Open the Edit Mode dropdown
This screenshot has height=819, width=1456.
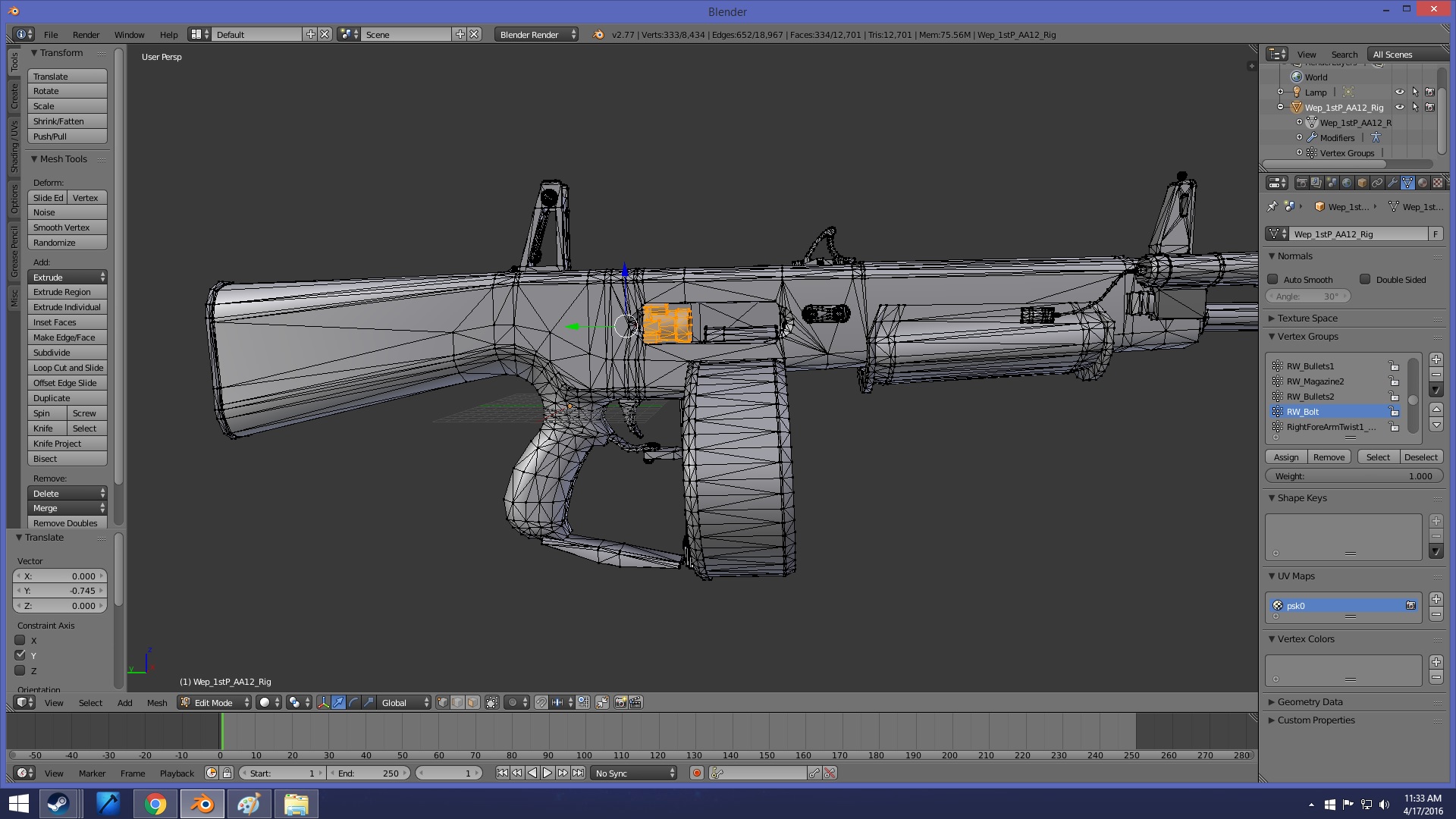[x=215, y=702]
